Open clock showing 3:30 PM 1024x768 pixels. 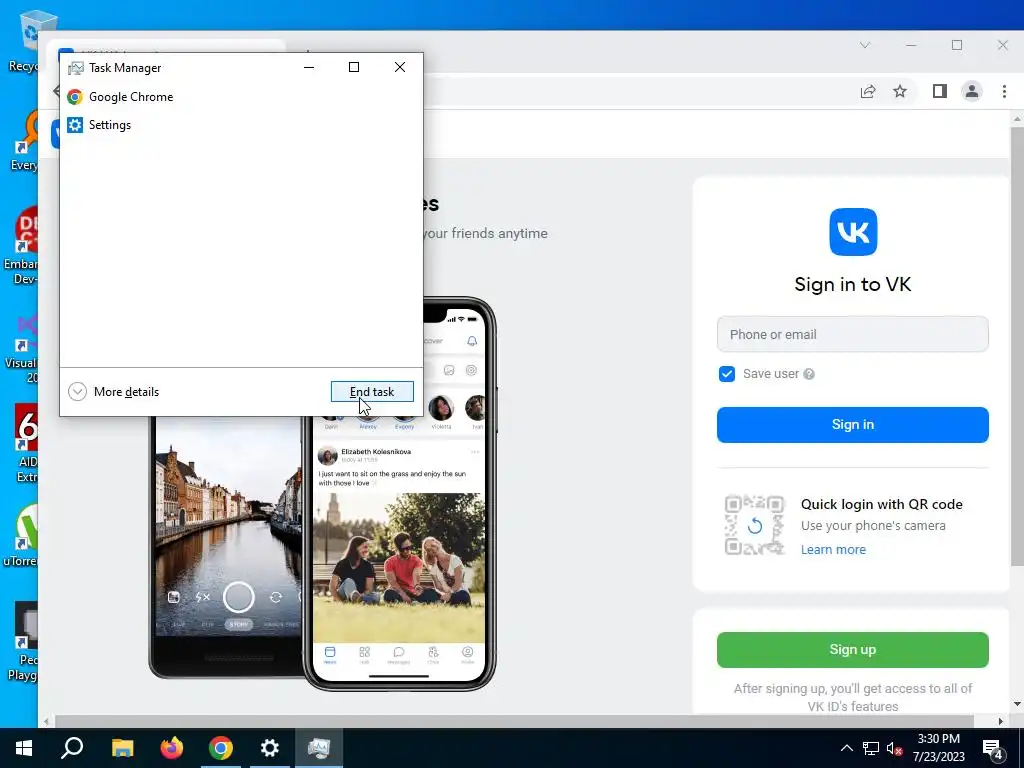pyautogui.click(x=938, y=748)
